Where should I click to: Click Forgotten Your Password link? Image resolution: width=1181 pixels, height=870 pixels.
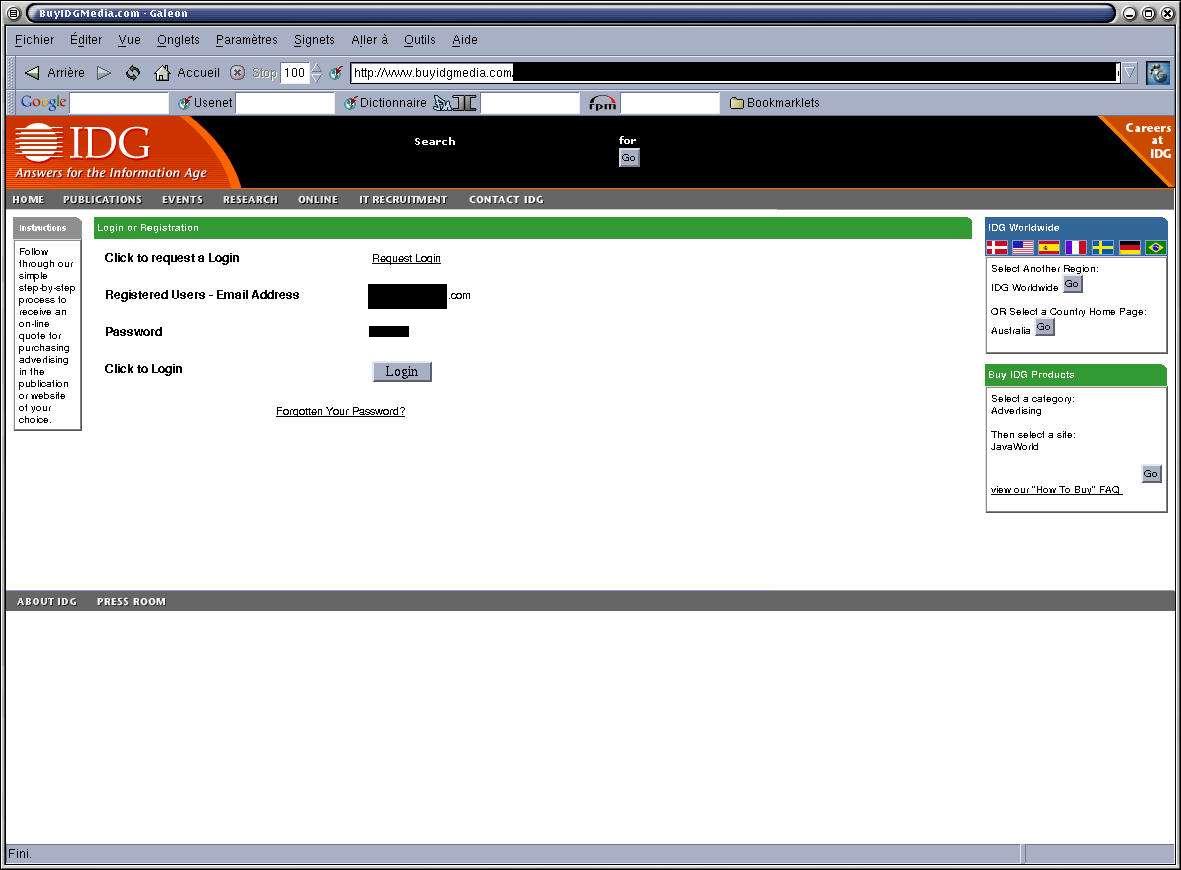click(340, 411)
